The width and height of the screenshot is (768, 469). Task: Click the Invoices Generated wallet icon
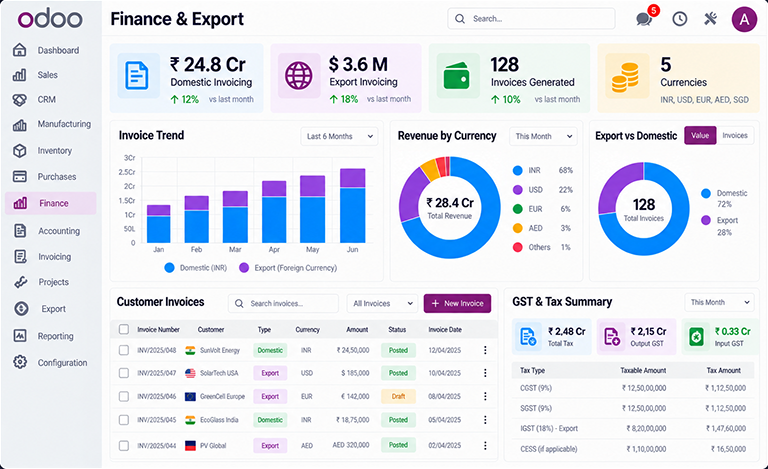456,75
